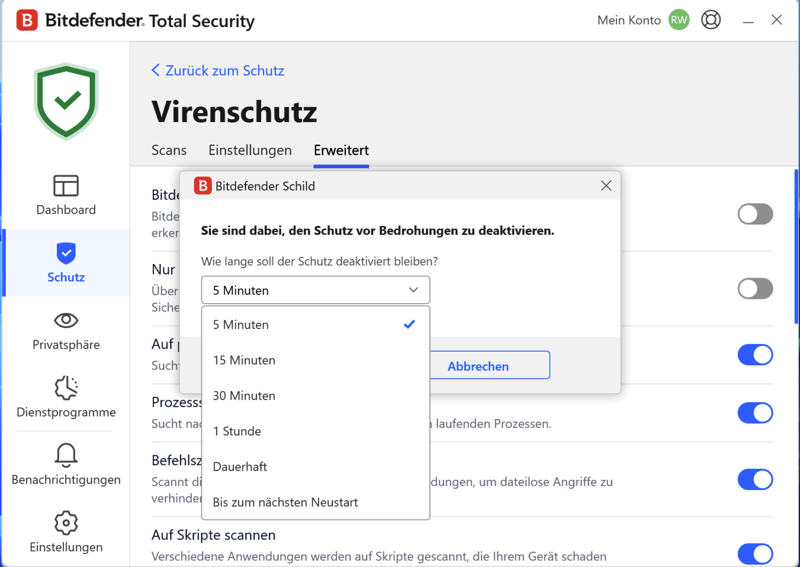Image resolution: width=800 pixels, height=567 pixels.
Task: Close the Bitdefender Schild dialog
Action: 606,186
